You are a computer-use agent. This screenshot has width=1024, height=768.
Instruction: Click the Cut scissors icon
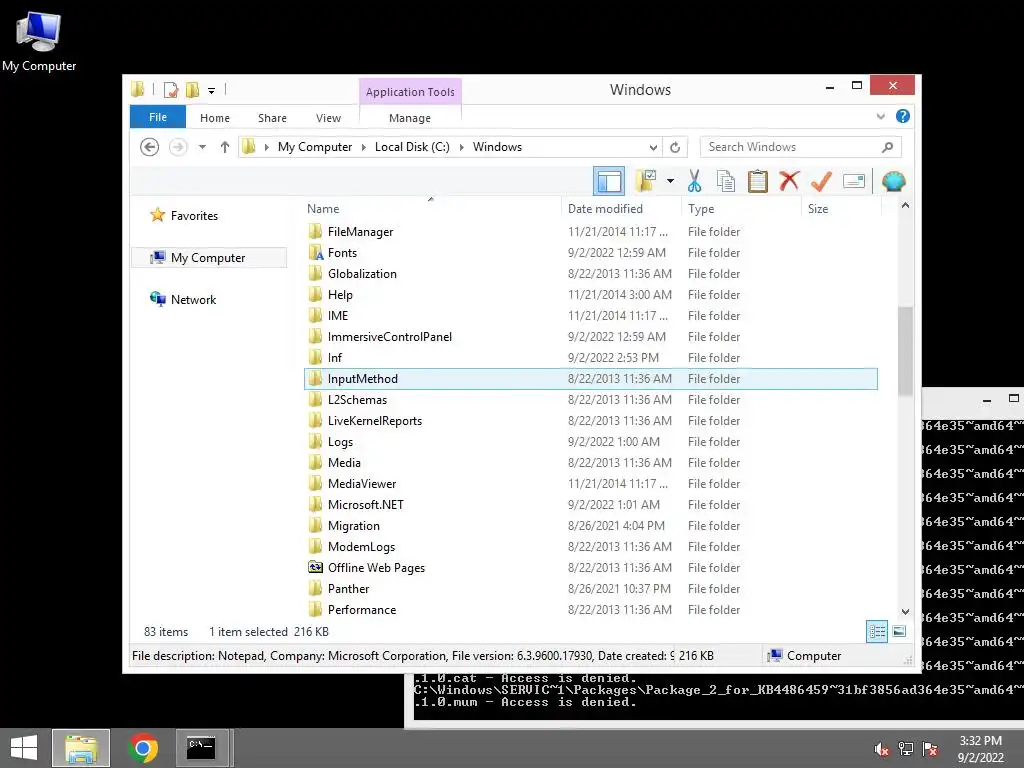coord(694,181)
